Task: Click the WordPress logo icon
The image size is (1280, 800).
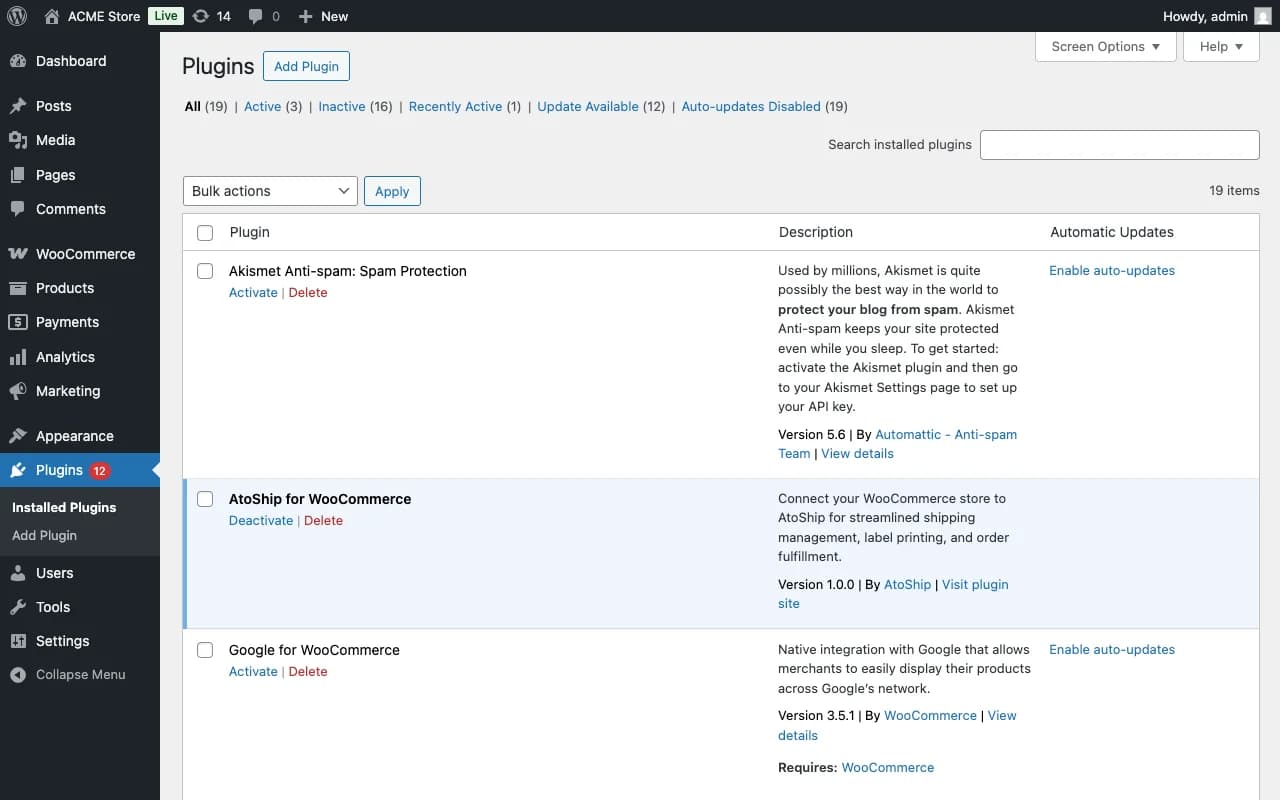Action: (x=16, y=16)
